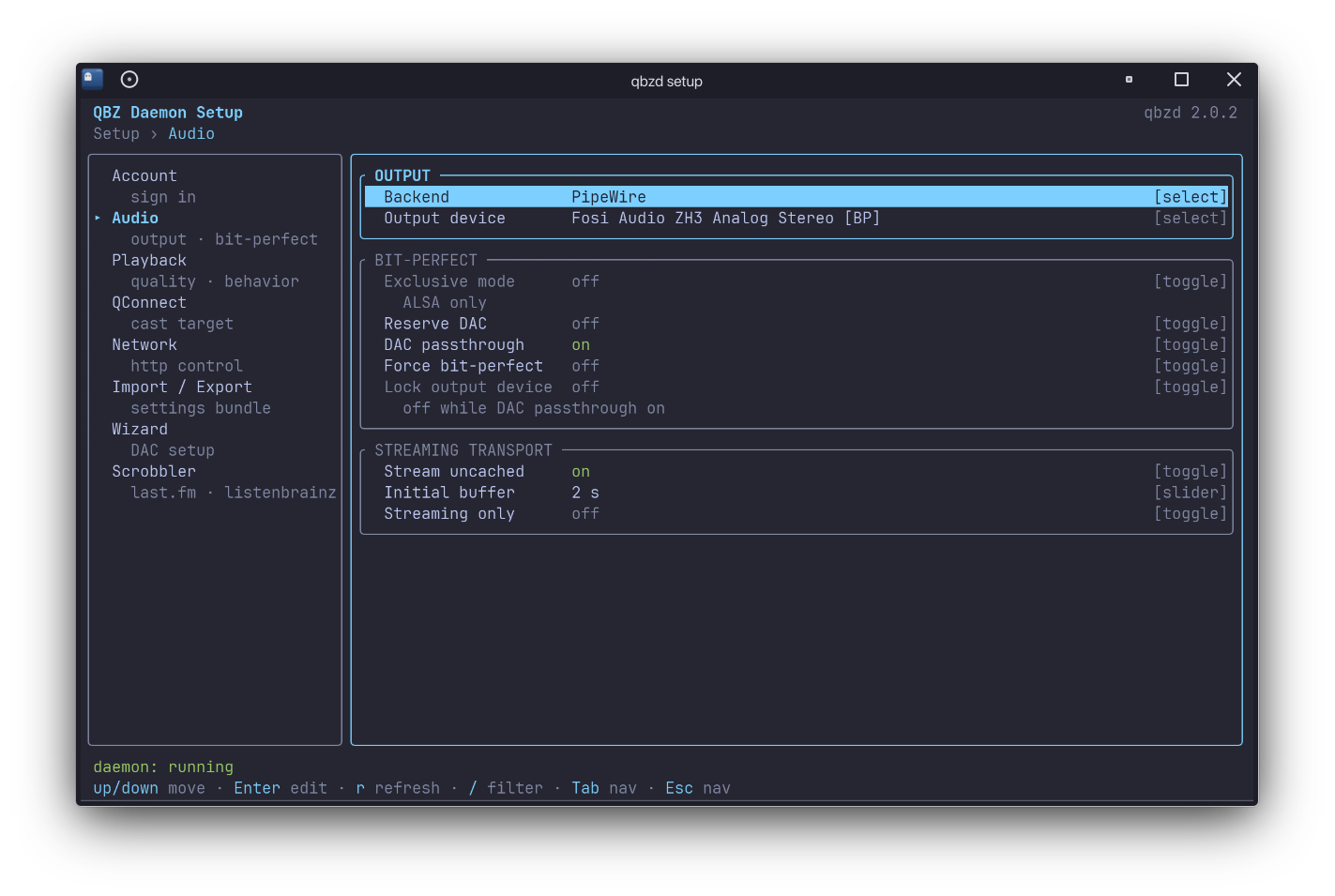Viewport: 1335px width, 896px height.
Task: Toggle Lock output device setting
Action: (x=1191, y=387)
